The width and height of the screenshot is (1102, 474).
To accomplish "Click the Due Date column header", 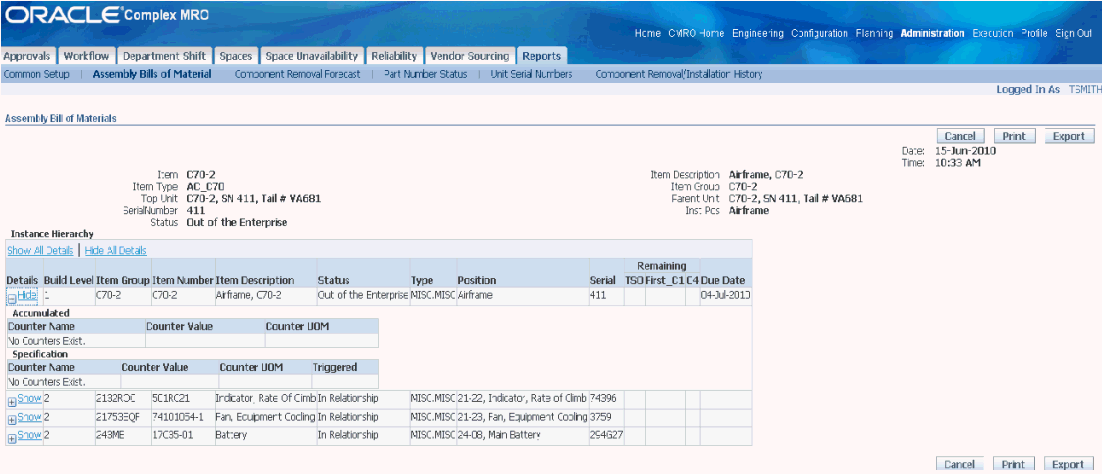I will click(x=723, y=280).
